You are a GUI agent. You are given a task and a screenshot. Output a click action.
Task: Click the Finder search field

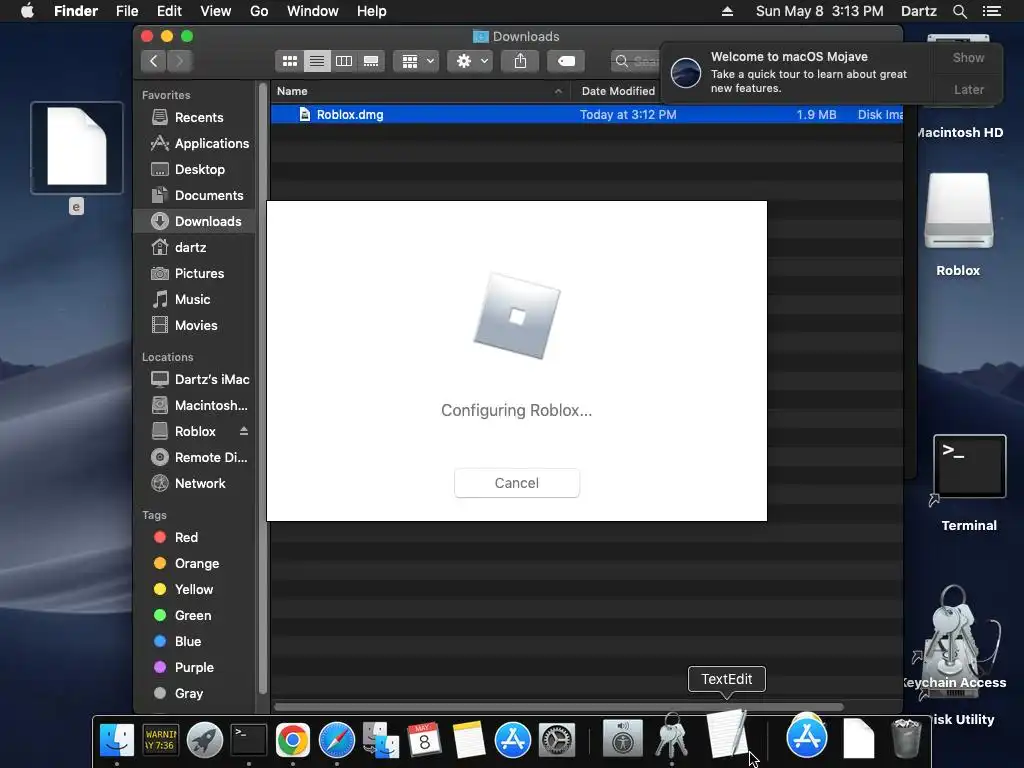pos(636,61)
